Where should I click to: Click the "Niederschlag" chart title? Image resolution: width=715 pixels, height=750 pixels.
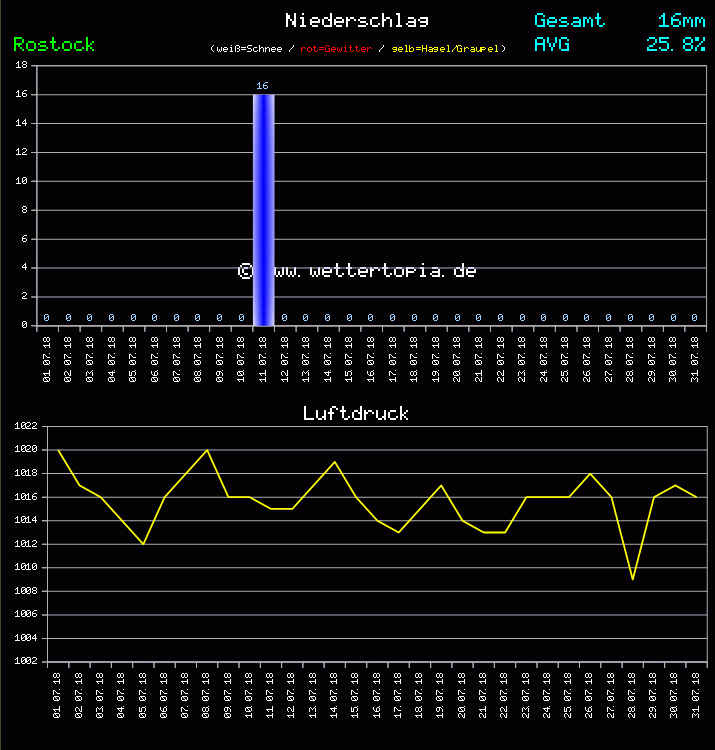[x=357, y=21]
